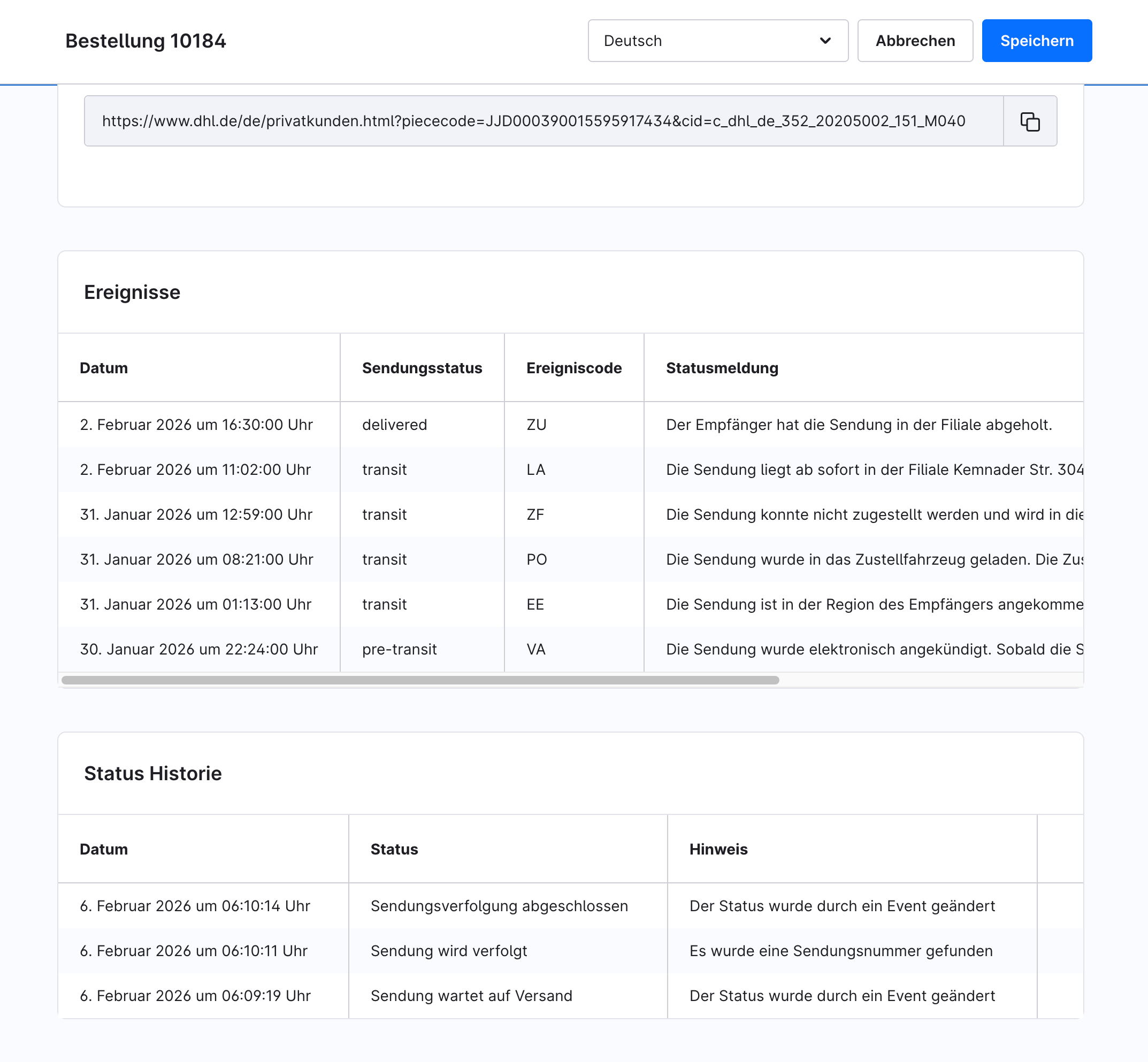Click message about Filiale Kemnader Str.
Viewport: 1148px width, 1062px height.
(x=874, y=470)
